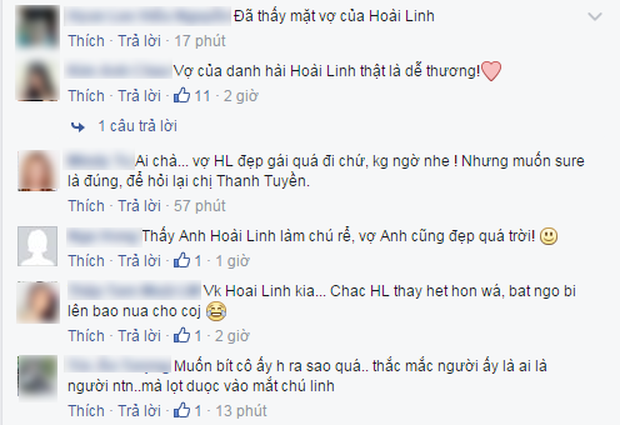Open the '17 phút' timestamp link

pyautogui.click(x=200, y=41)
